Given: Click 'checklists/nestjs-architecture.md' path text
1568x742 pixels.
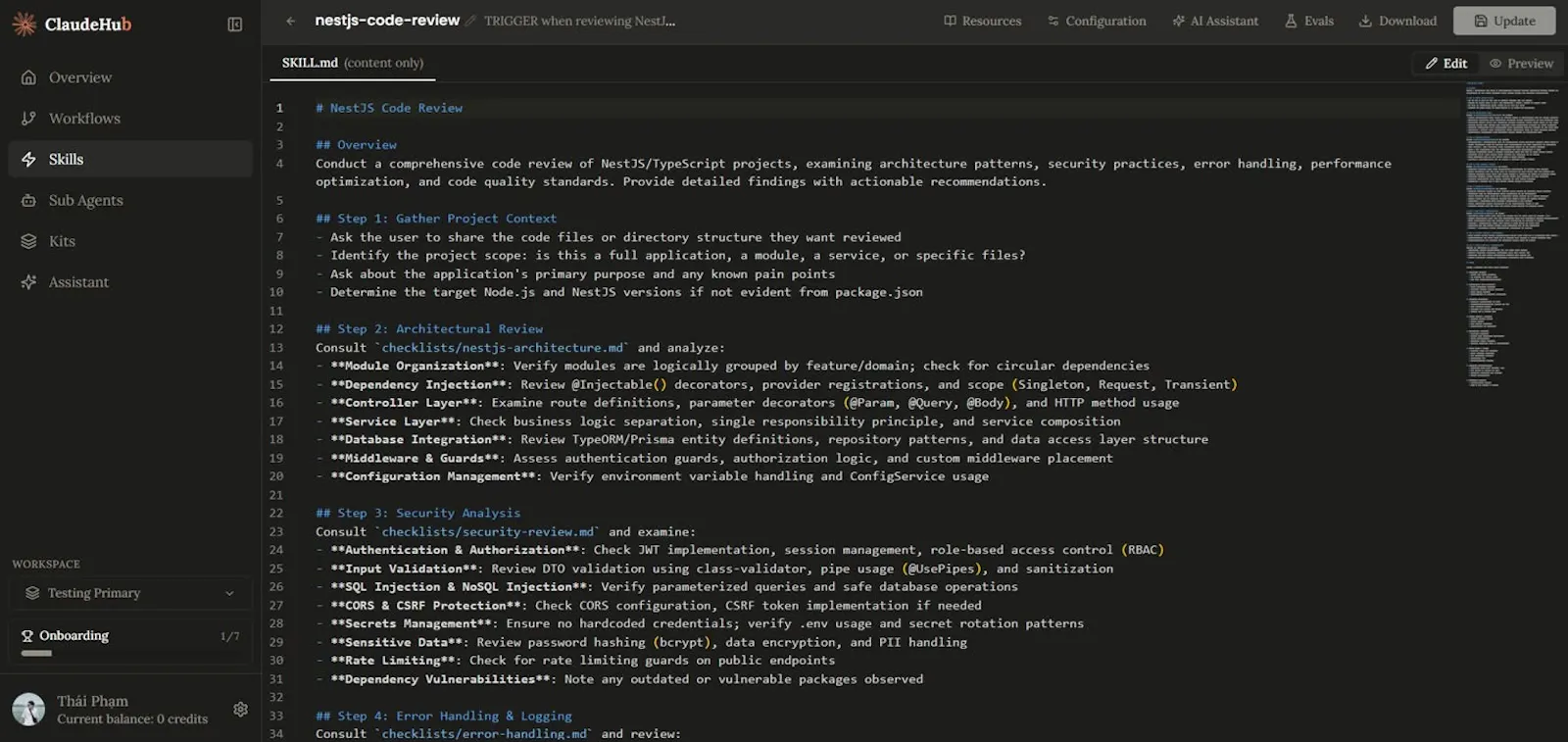Looking at the screenshot, I should click(503, 348).
